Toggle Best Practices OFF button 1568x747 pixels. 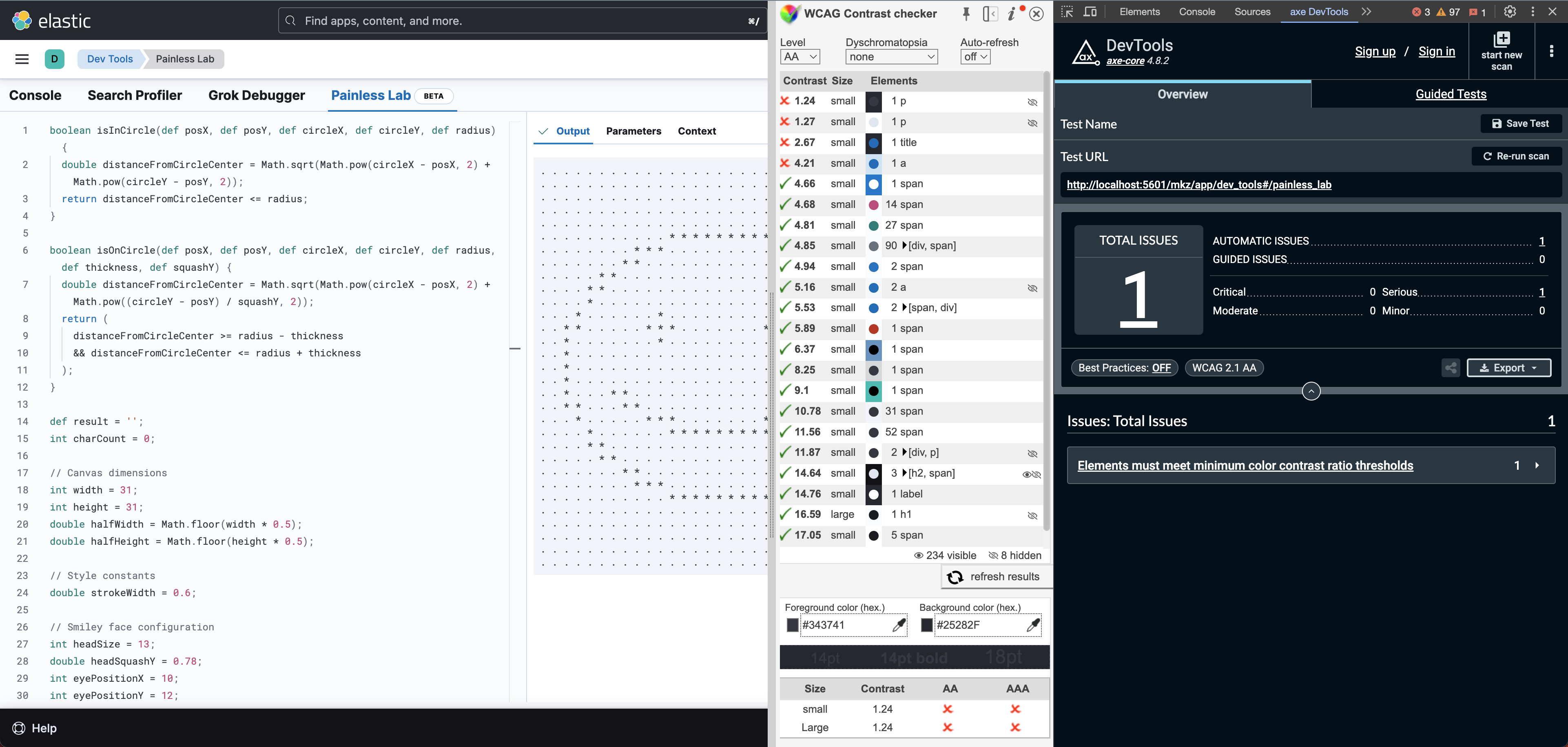[1123, 367]
